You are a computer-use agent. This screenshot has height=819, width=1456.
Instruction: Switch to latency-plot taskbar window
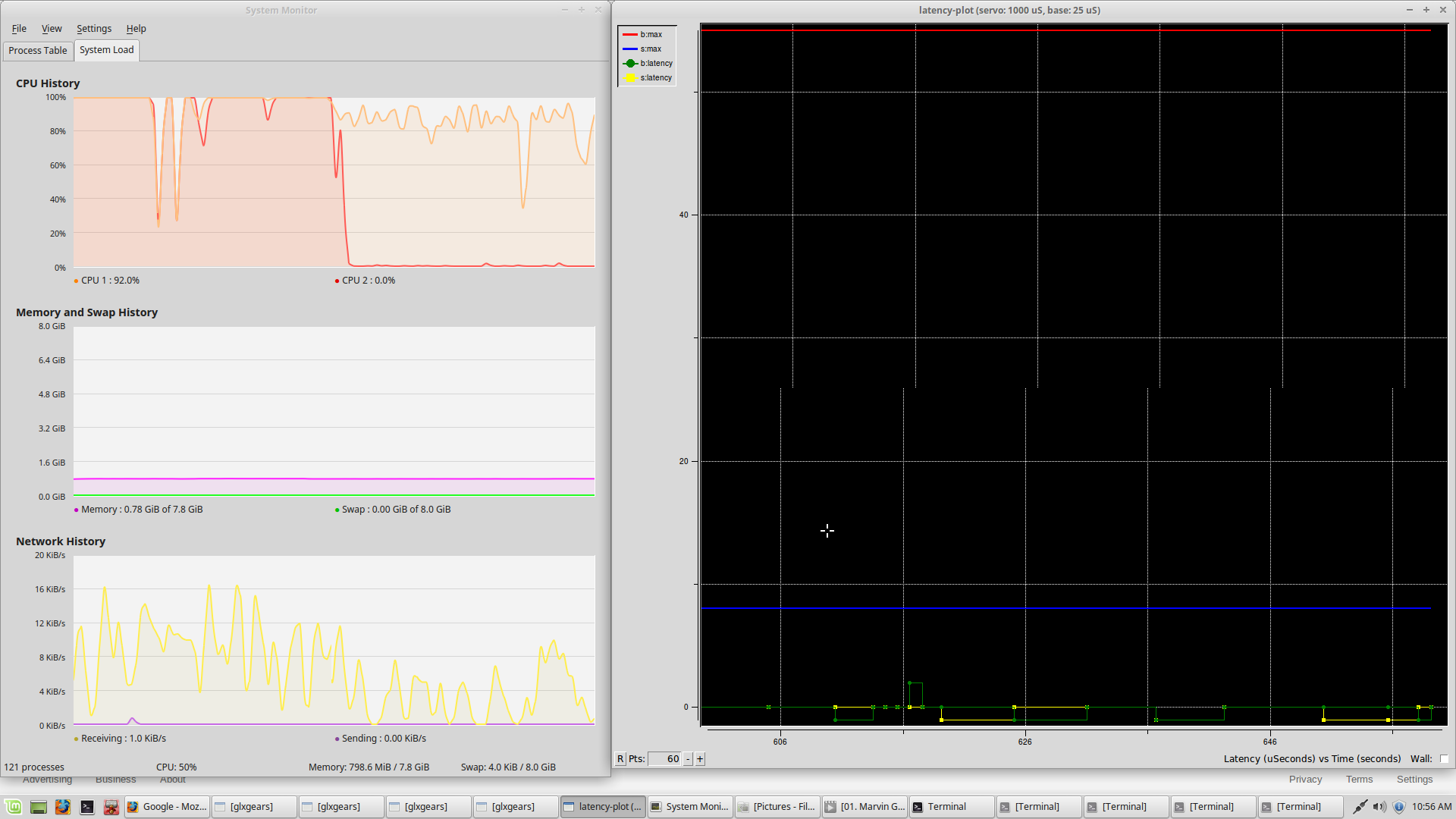(x=603, y=807)
